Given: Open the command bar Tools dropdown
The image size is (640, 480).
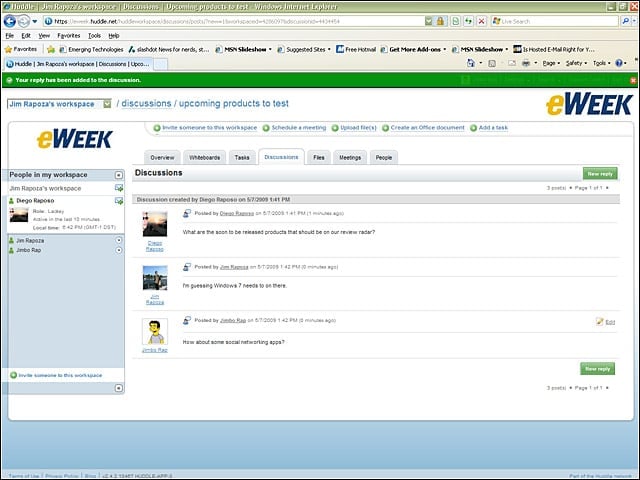Looking at the screenshot, I should 601,63.
